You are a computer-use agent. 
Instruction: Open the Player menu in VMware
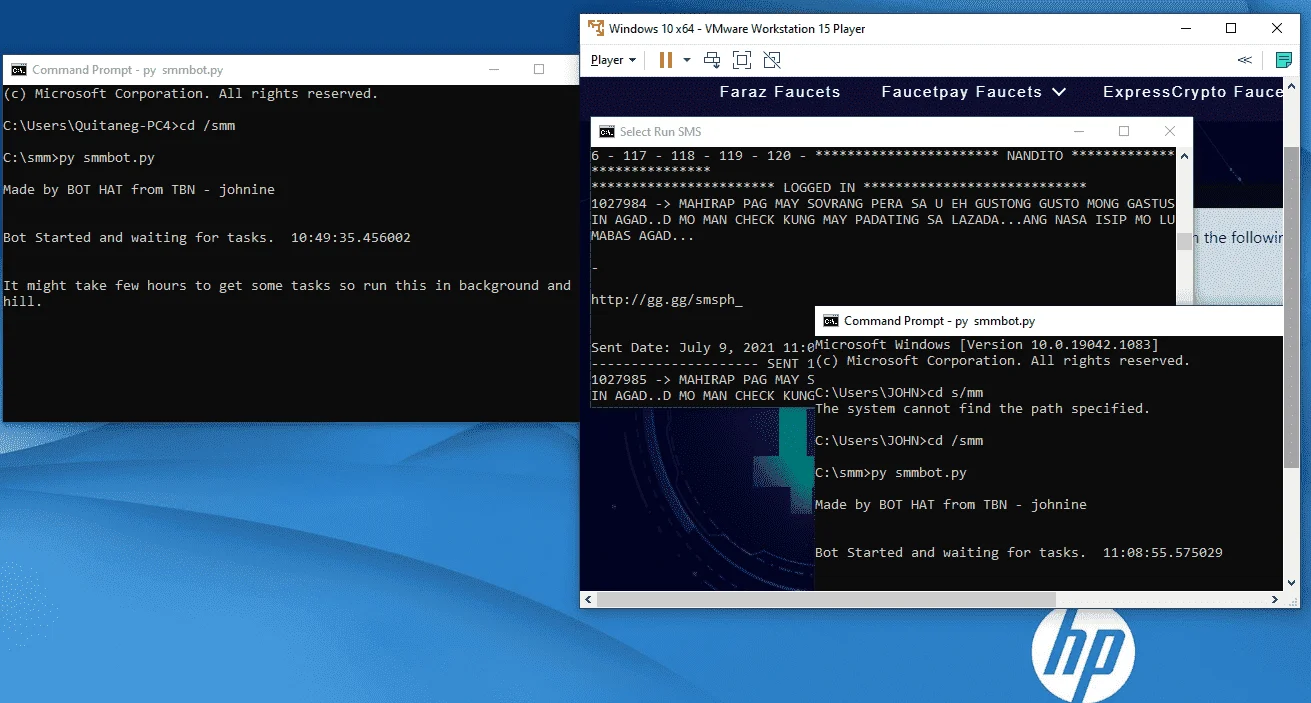tap(613, 60)
